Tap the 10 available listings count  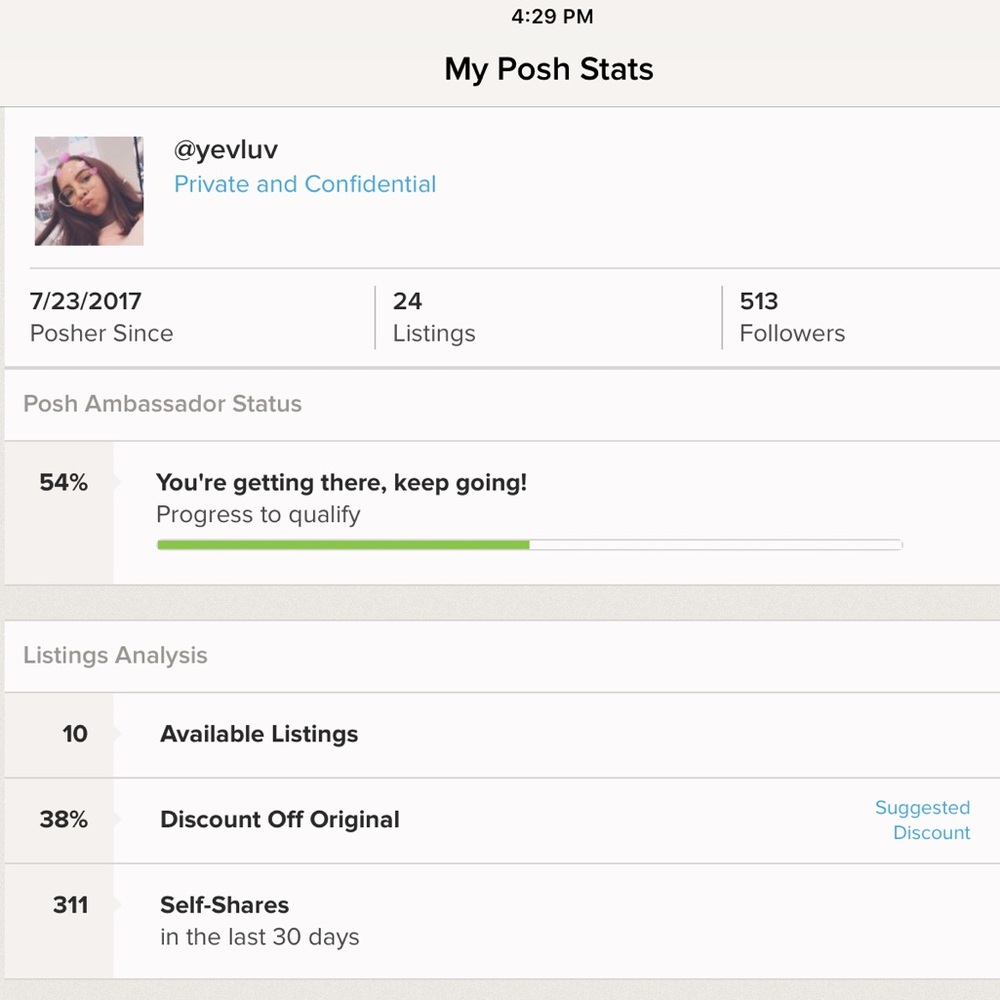75,734
